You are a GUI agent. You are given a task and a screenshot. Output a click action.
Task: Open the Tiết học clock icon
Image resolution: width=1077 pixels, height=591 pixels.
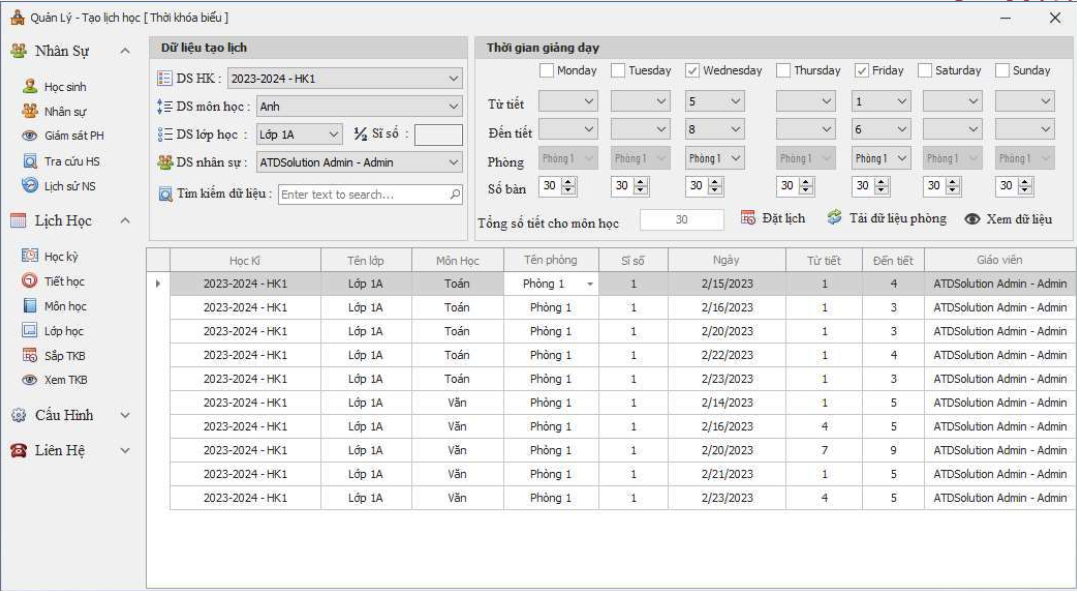tap(30, 282)
